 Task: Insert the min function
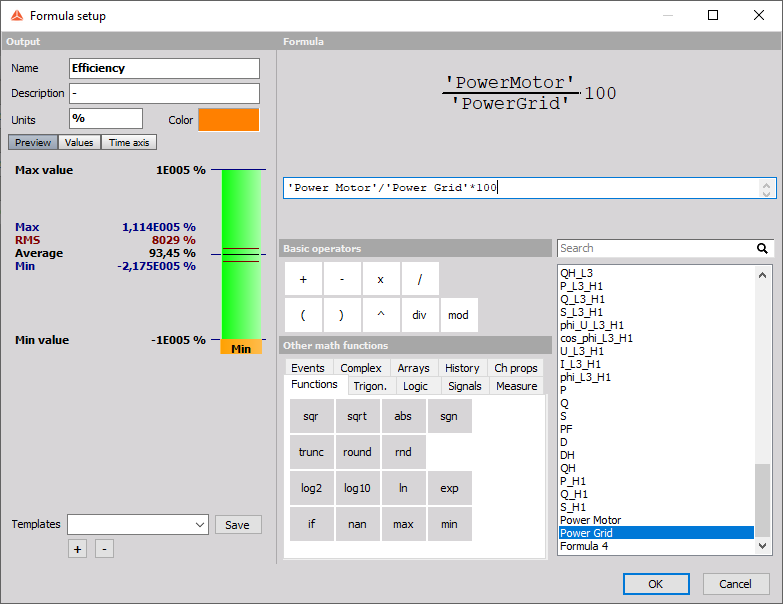449,524
